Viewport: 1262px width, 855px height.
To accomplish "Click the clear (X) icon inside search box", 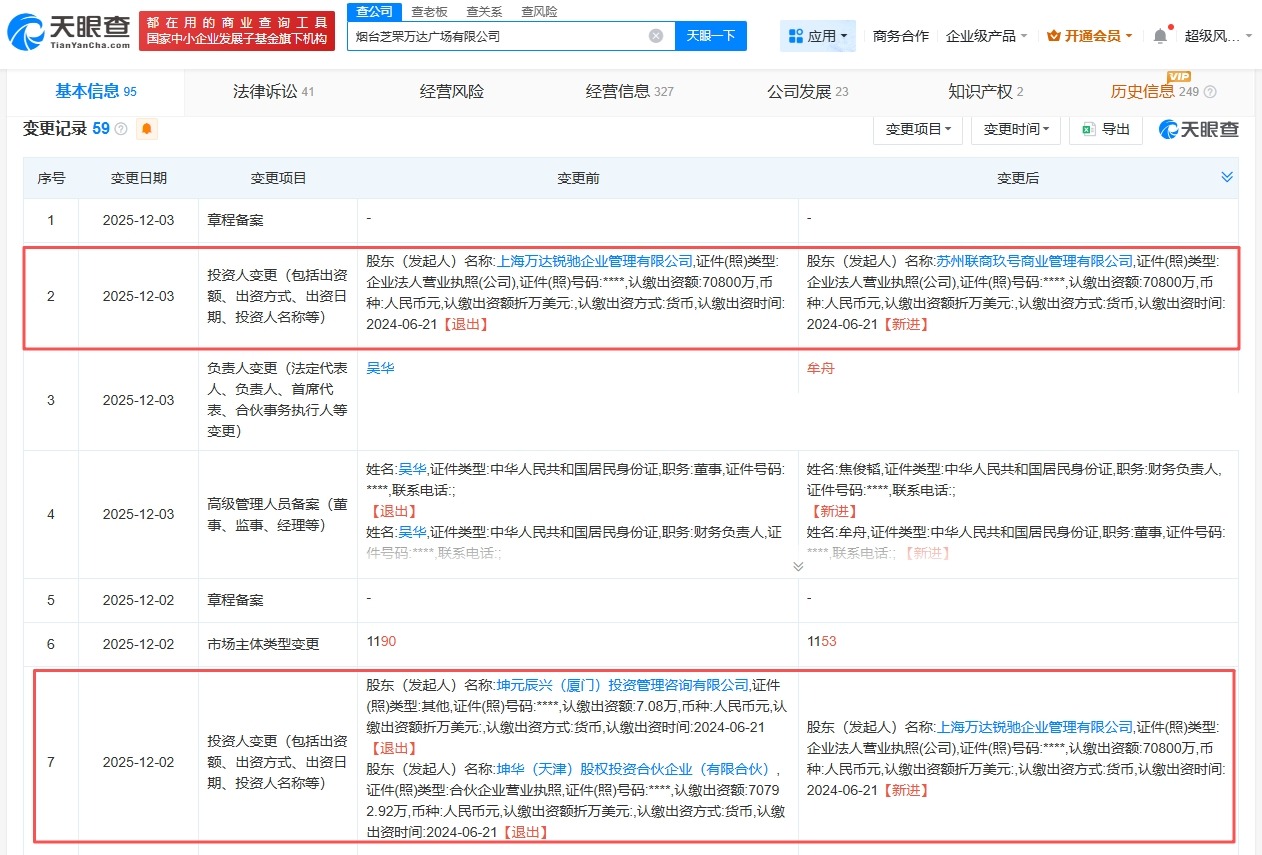I will 657,36.
